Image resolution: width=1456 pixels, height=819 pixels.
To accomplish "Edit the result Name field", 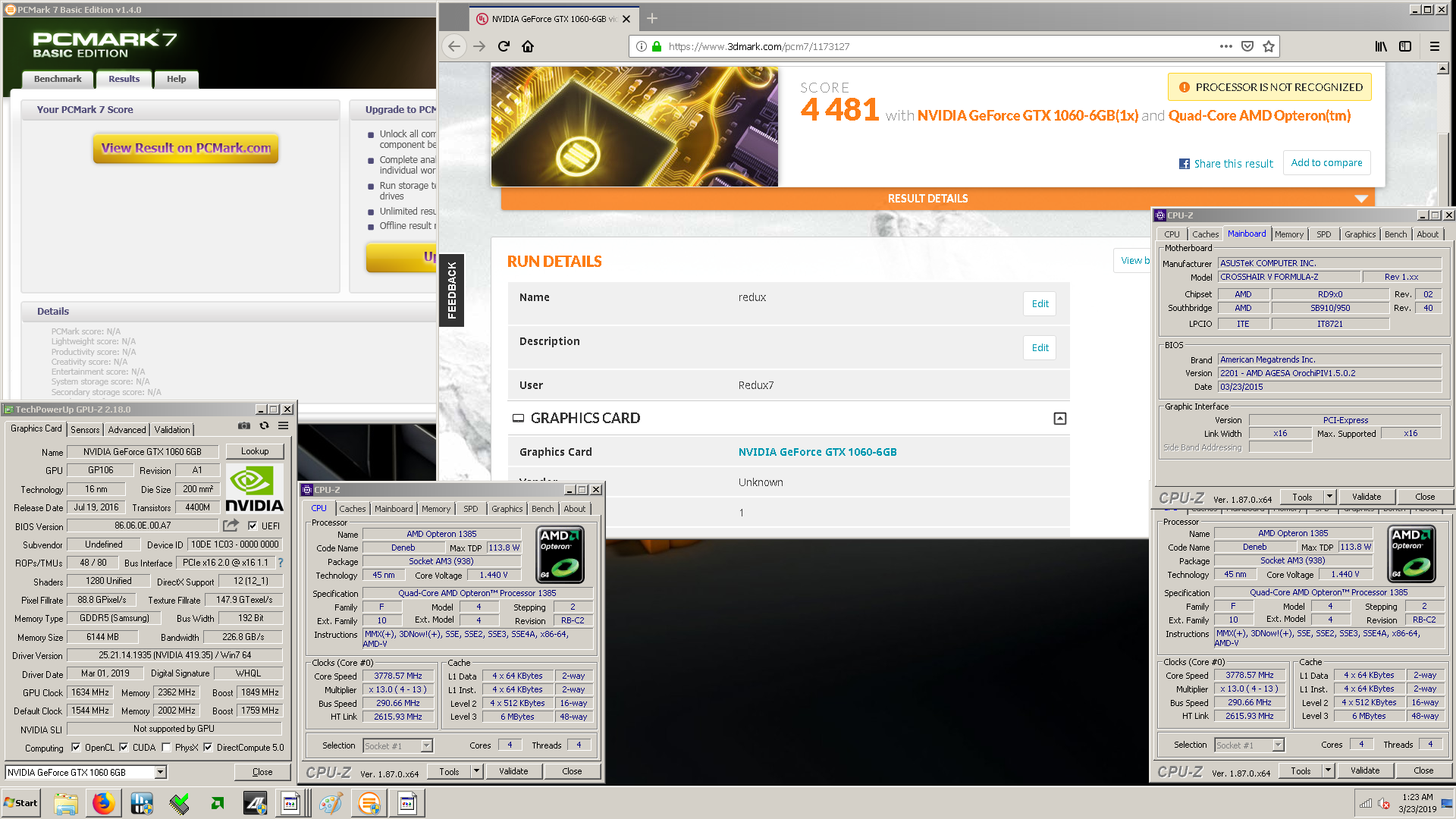I will click(x=1040, y=303).
